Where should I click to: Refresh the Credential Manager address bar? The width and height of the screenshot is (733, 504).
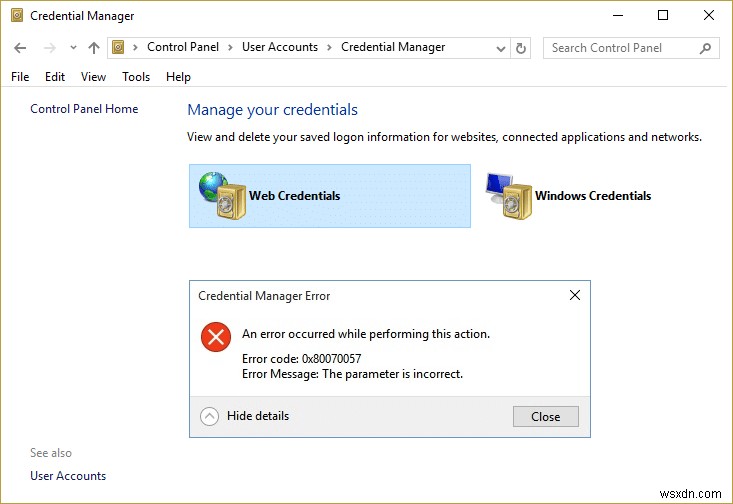point(521,47)
